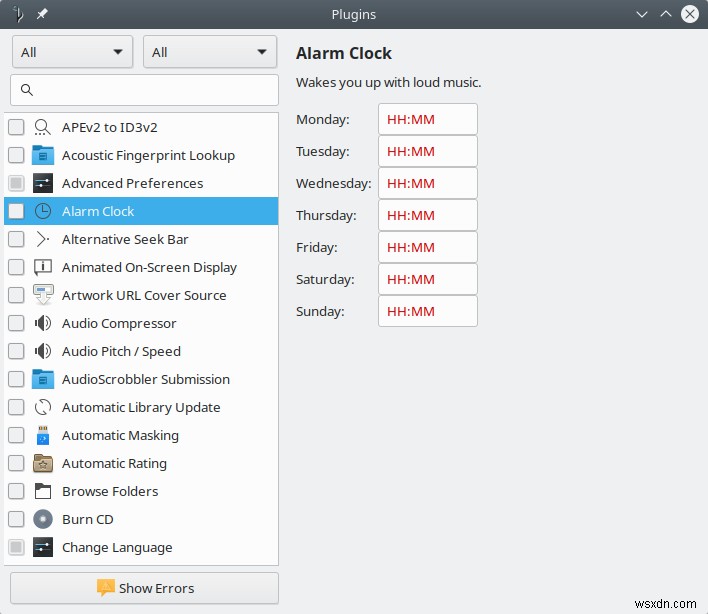Click the Sunday alarm time field
This screenshot has width=708, height=614.
[427, 311]
